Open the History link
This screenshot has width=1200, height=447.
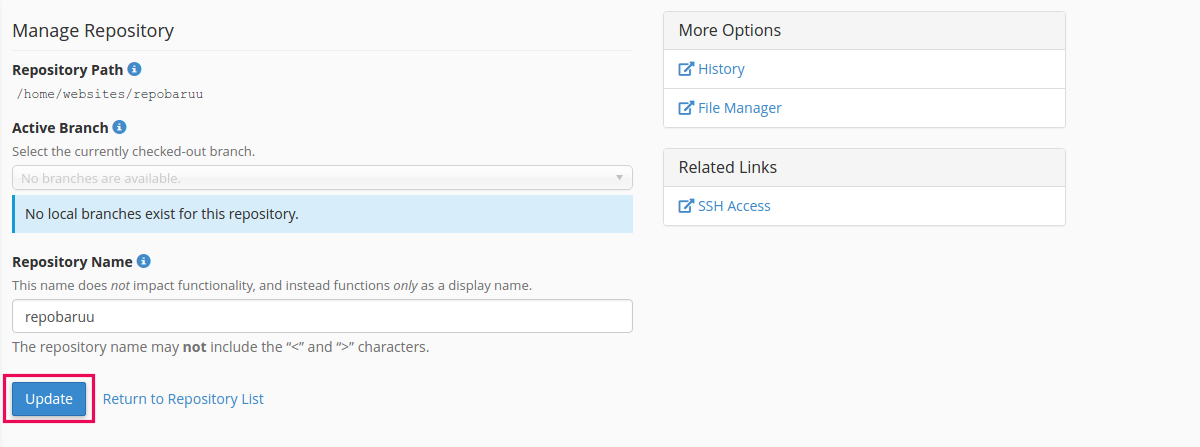click(x=721, y=69)
